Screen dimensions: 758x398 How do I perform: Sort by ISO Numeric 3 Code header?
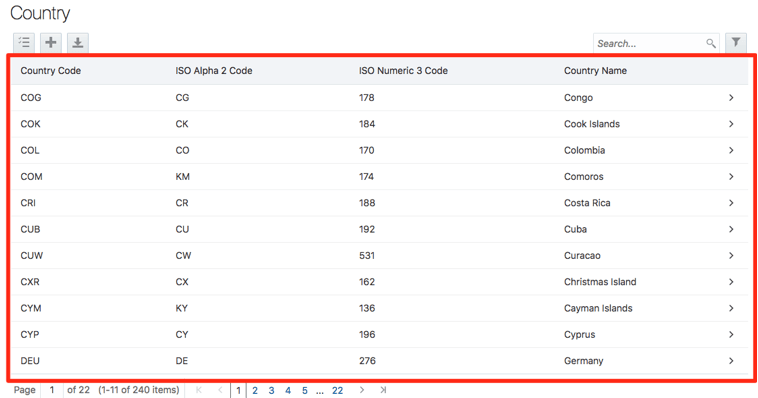tap(403, 71)
